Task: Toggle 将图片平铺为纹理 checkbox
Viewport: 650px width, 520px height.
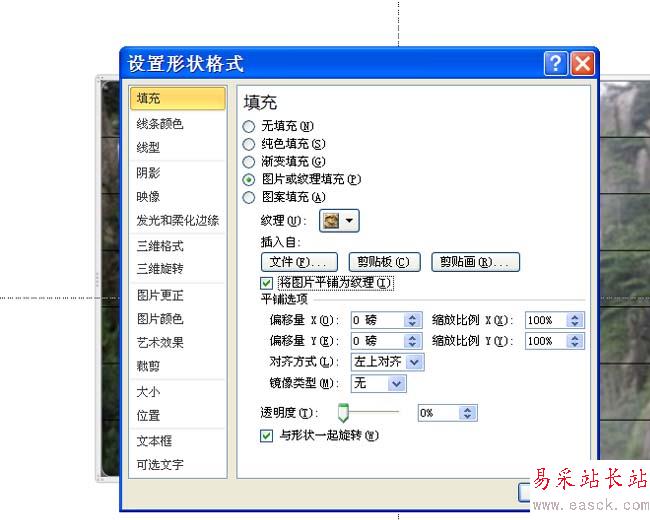Action: coord(266,283)
